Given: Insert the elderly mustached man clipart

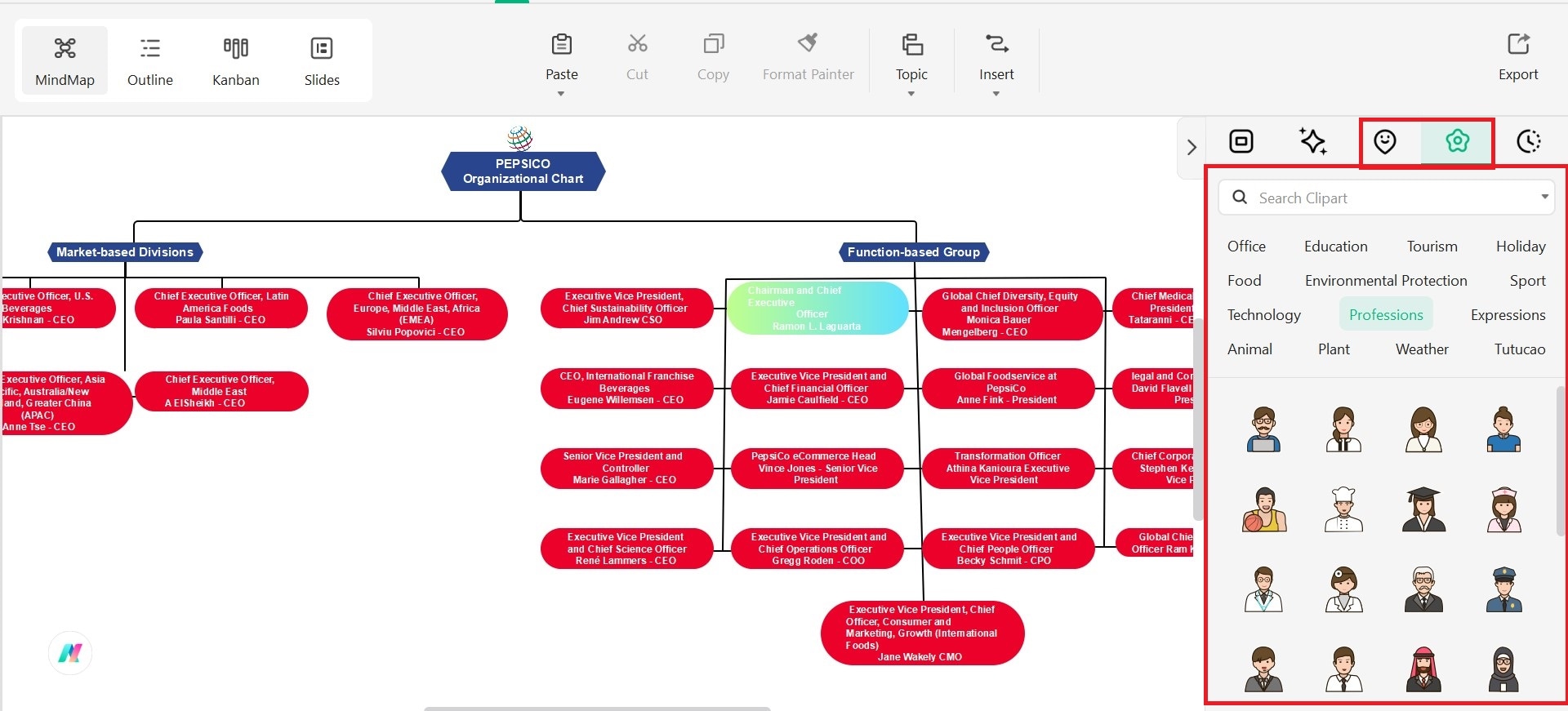Looking at the screenshot, I should coord(1423,589).
